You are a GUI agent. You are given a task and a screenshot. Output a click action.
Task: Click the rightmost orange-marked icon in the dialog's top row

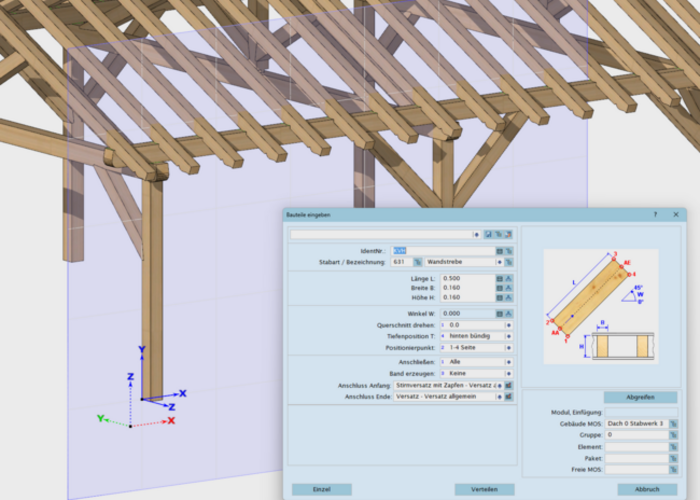(x=508, y=234)
